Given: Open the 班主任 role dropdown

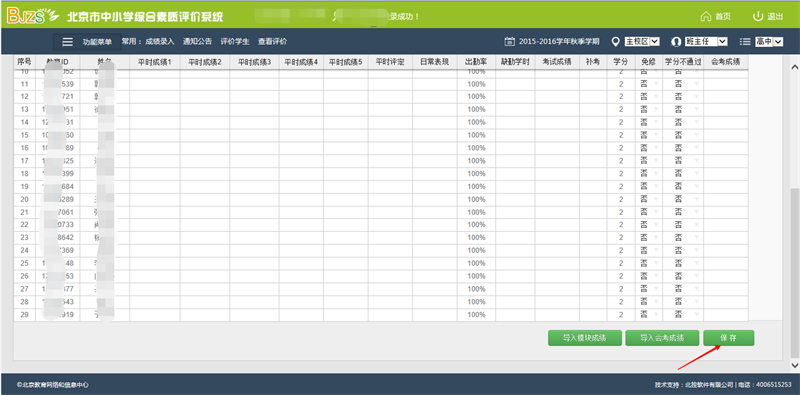Looking at the screenshot, I should [x=706, y=41].
